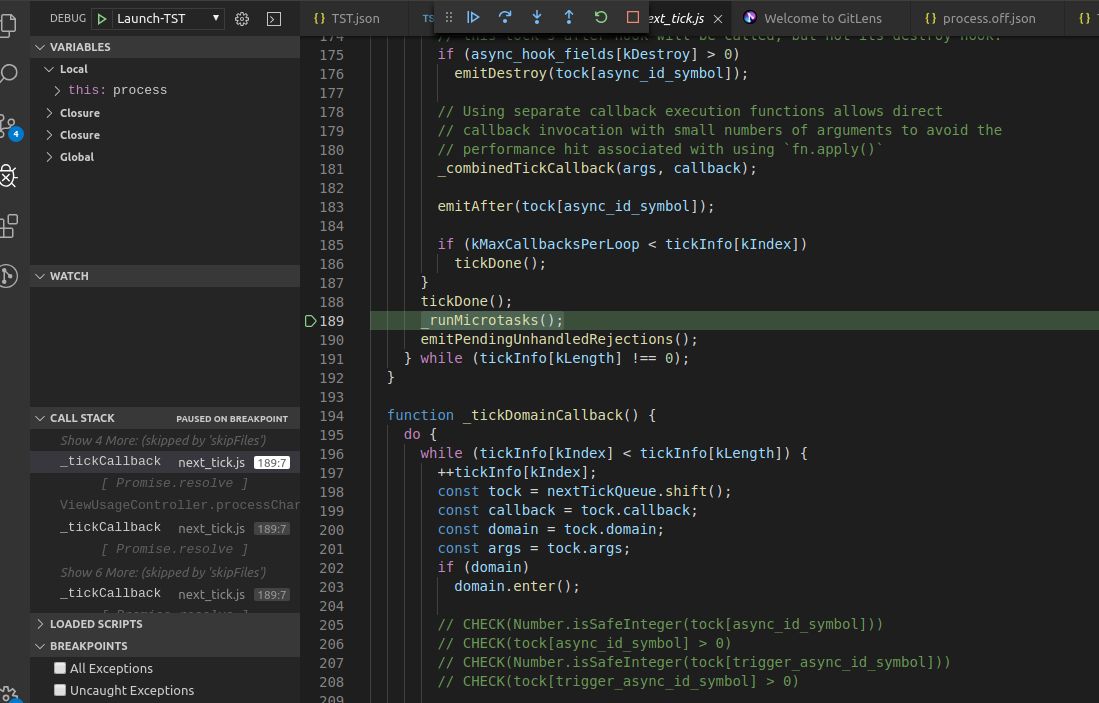Open the GitLens view in activity bar
Screen dimensions: 1099x703
(8, 275)
